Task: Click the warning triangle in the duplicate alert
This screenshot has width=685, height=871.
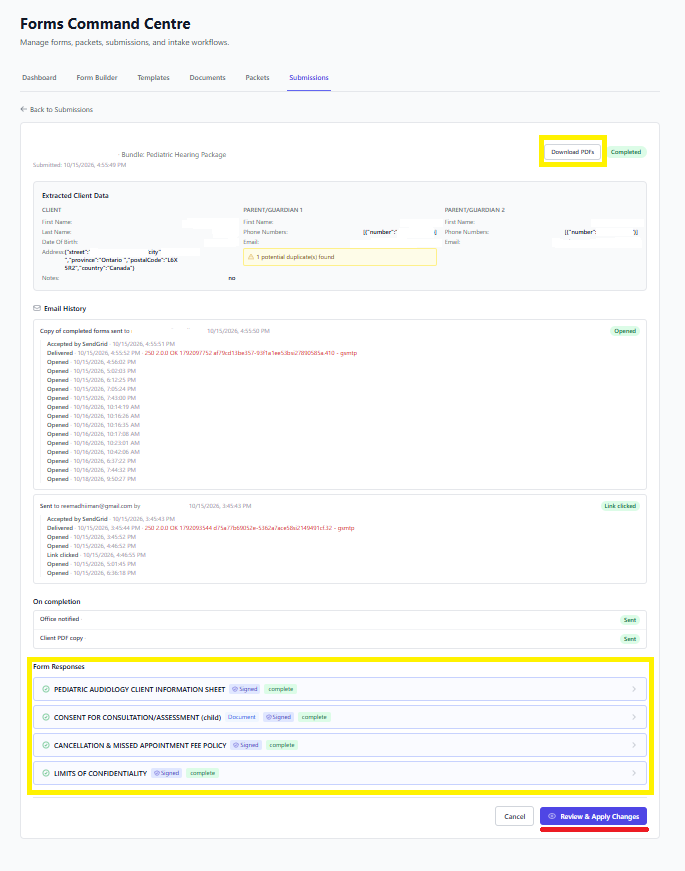Action: (x=251, y=257)
